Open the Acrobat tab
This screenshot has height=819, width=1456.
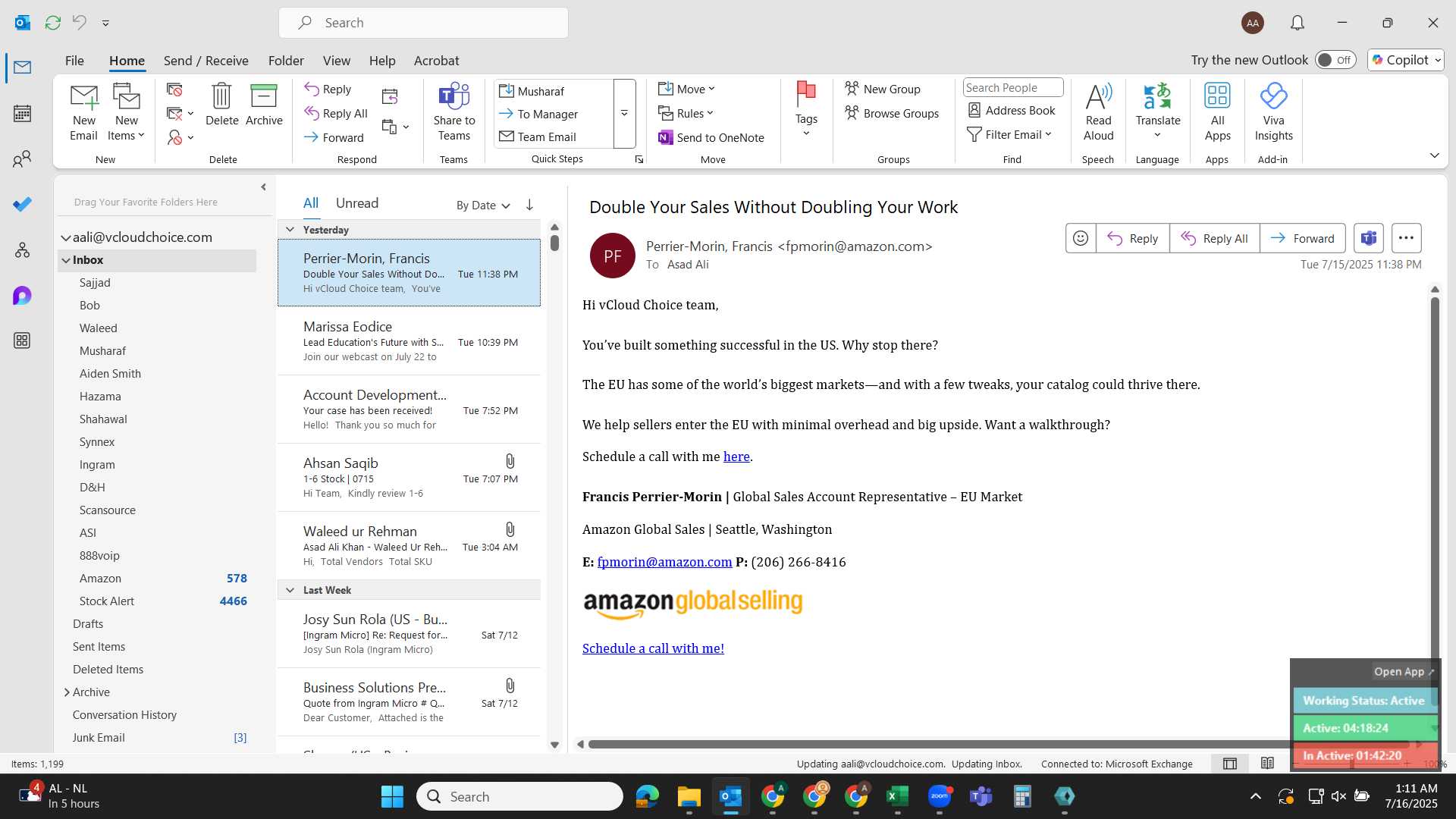(x=436, y=61)
